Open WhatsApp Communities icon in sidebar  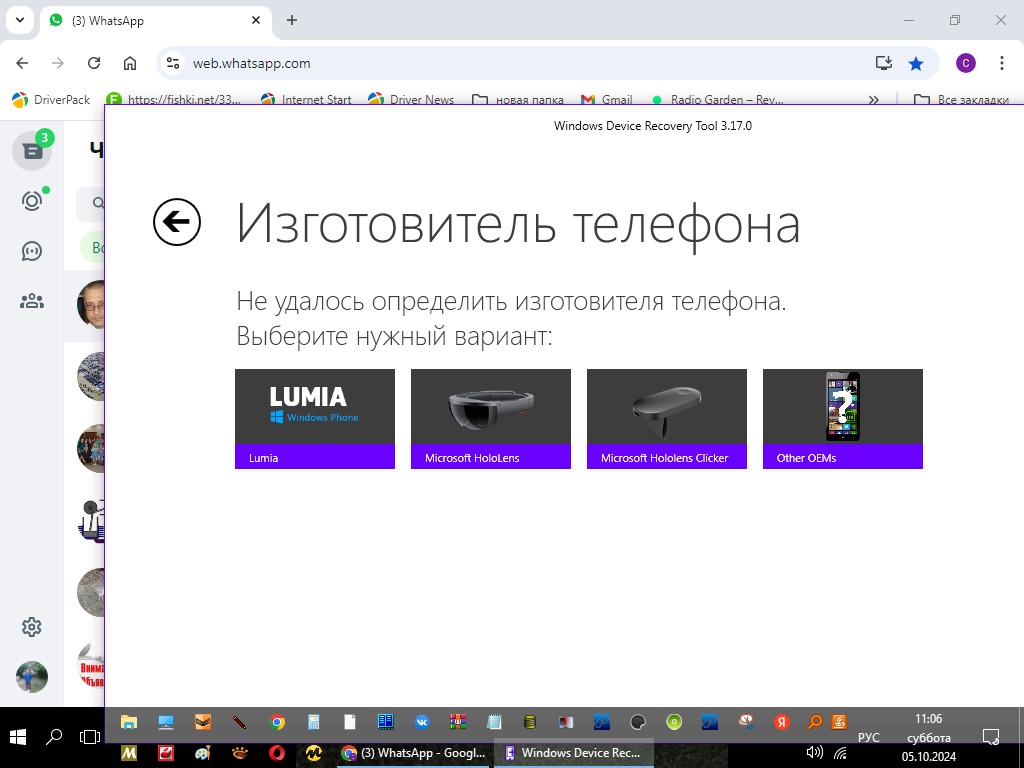32,301
